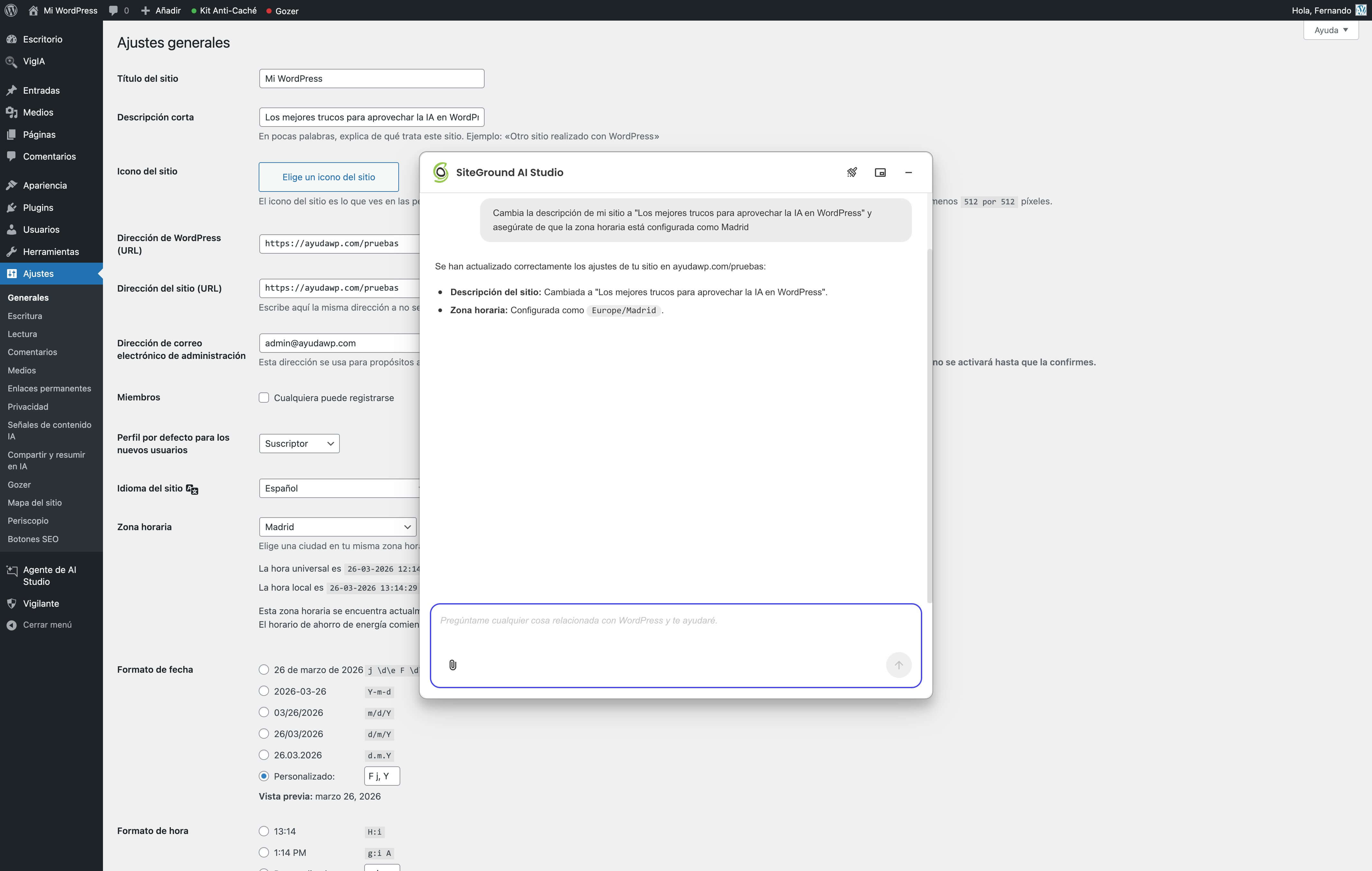Select date format 03/26/2026

(264, 712)
